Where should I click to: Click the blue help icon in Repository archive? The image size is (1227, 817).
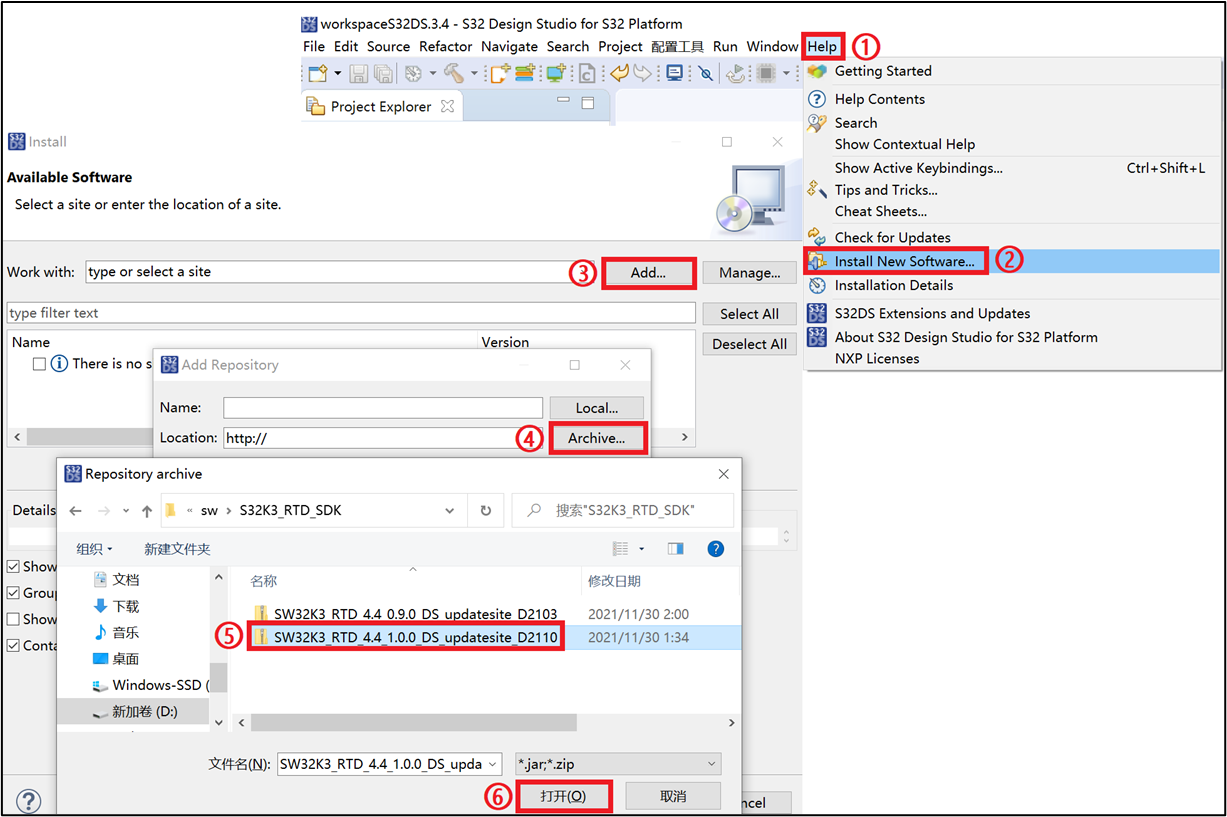[x=715, y=549]
